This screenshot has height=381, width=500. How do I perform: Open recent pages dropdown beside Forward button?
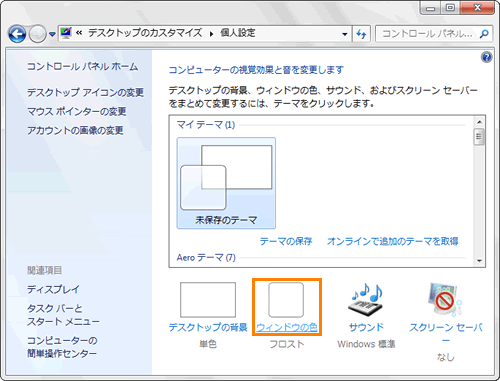coord(52,34)
